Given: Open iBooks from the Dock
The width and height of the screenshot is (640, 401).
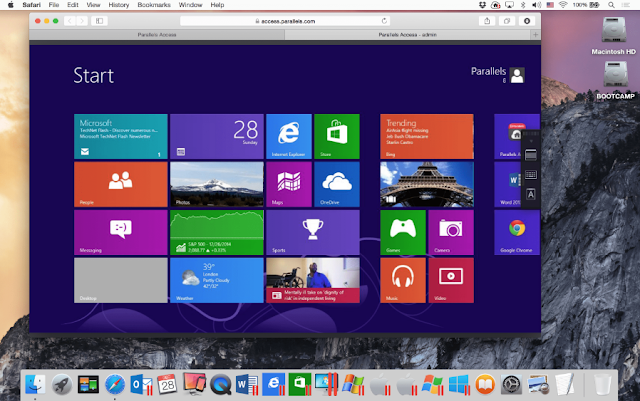Looking at the screenshot, I should coord(485,384).
